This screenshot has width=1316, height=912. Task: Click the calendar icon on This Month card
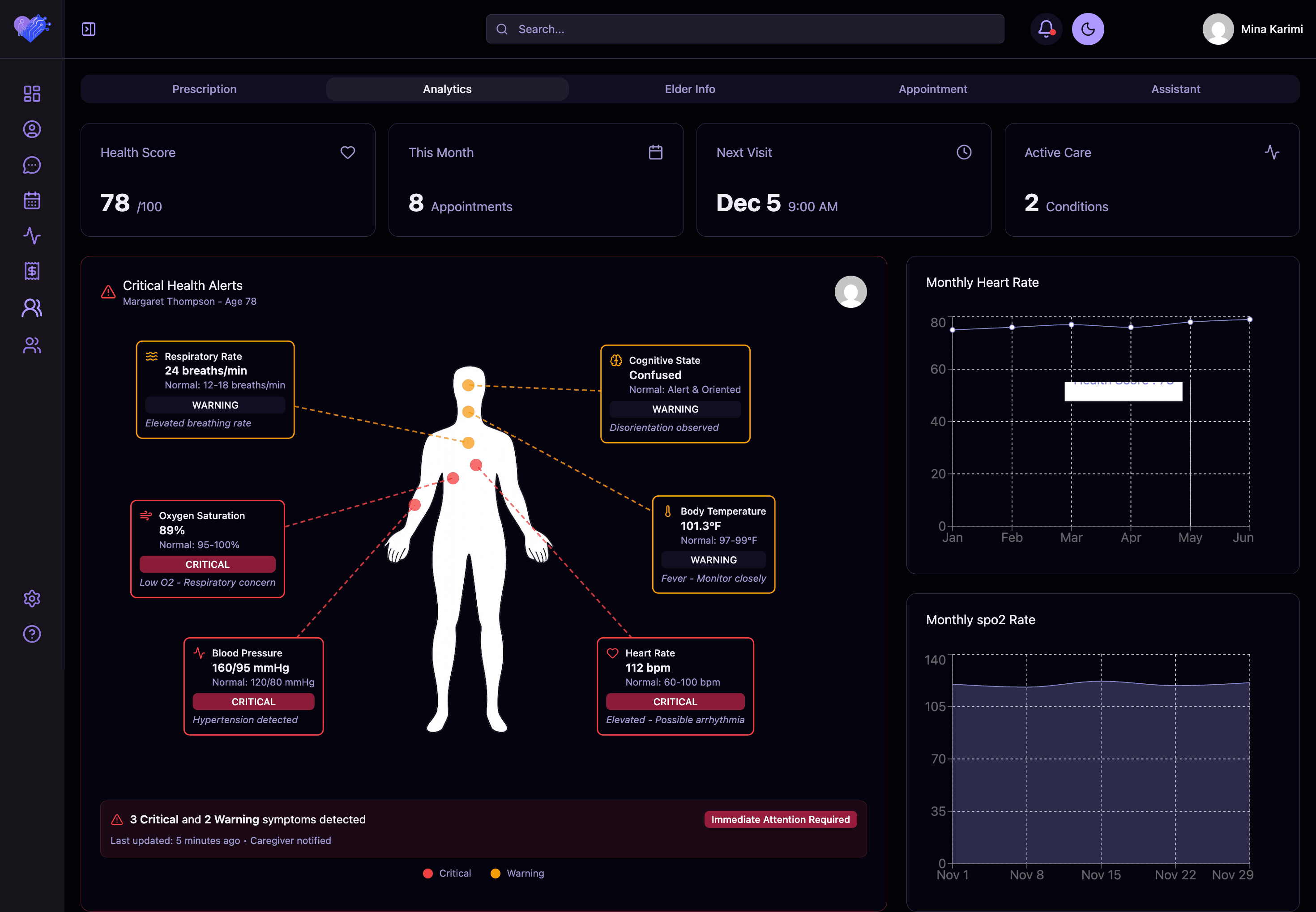[x=656, y=152]
